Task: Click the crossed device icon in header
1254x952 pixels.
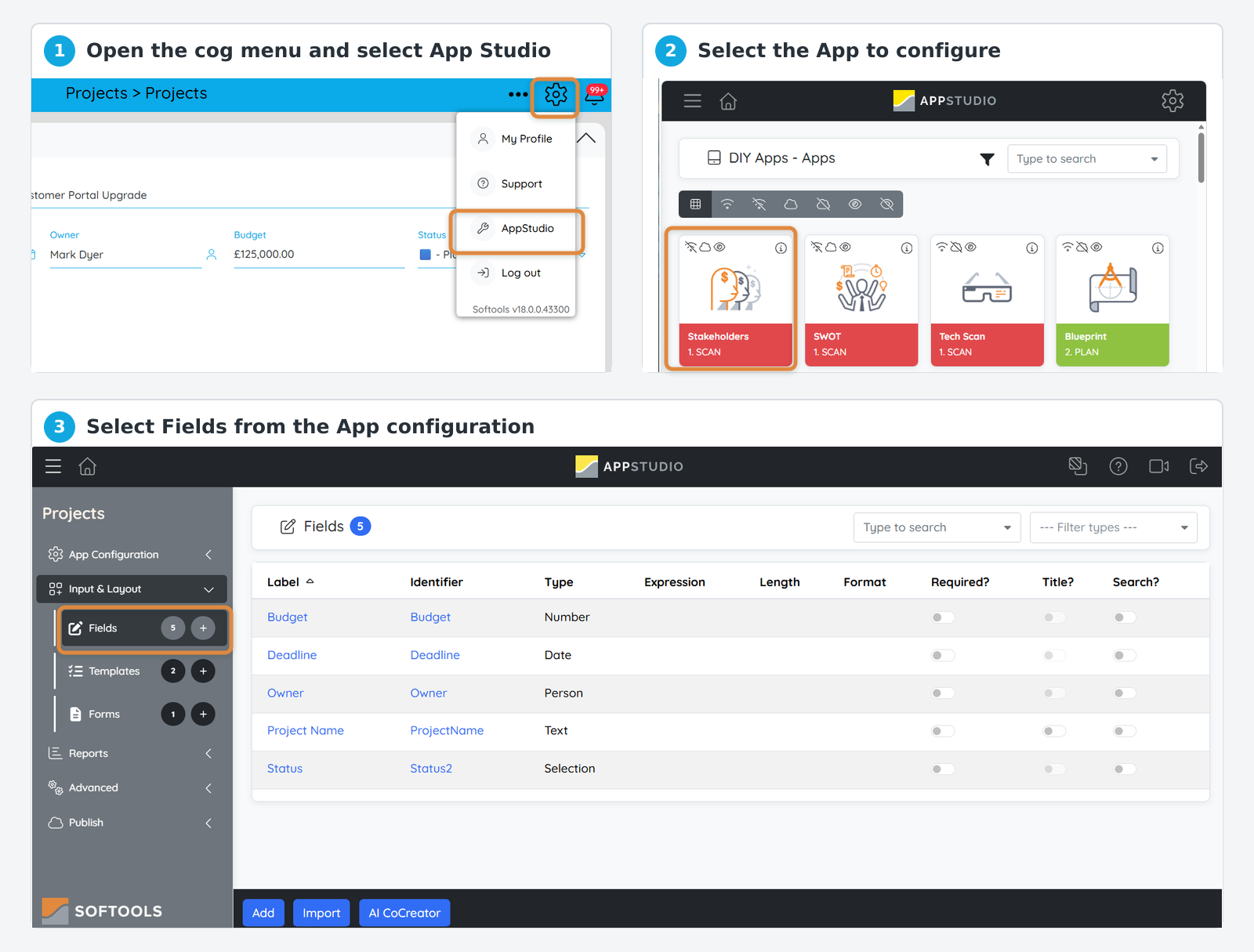Action: (x=1078, y=466)
